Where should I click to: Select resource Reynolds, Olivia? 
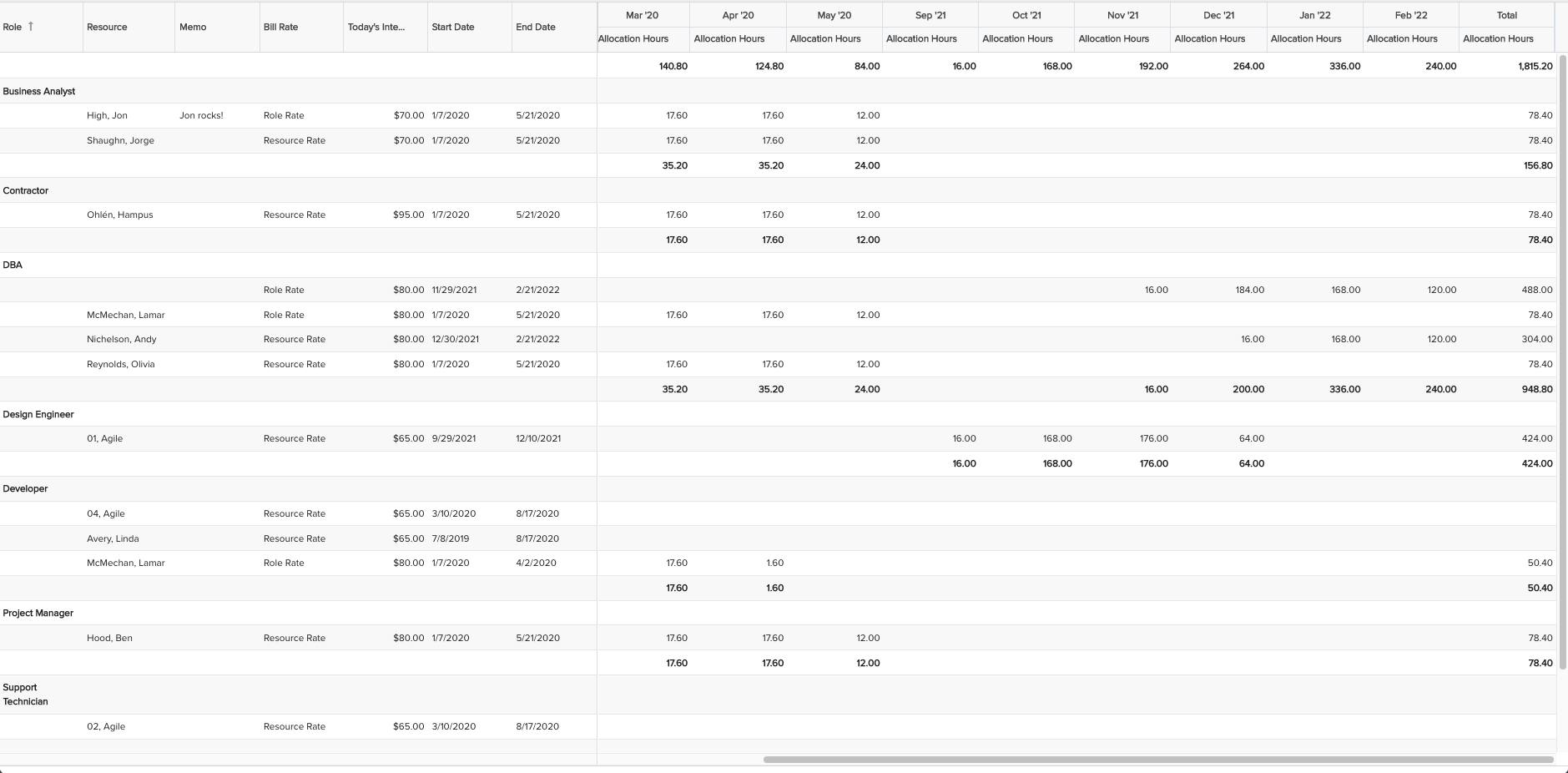(120, 364)
